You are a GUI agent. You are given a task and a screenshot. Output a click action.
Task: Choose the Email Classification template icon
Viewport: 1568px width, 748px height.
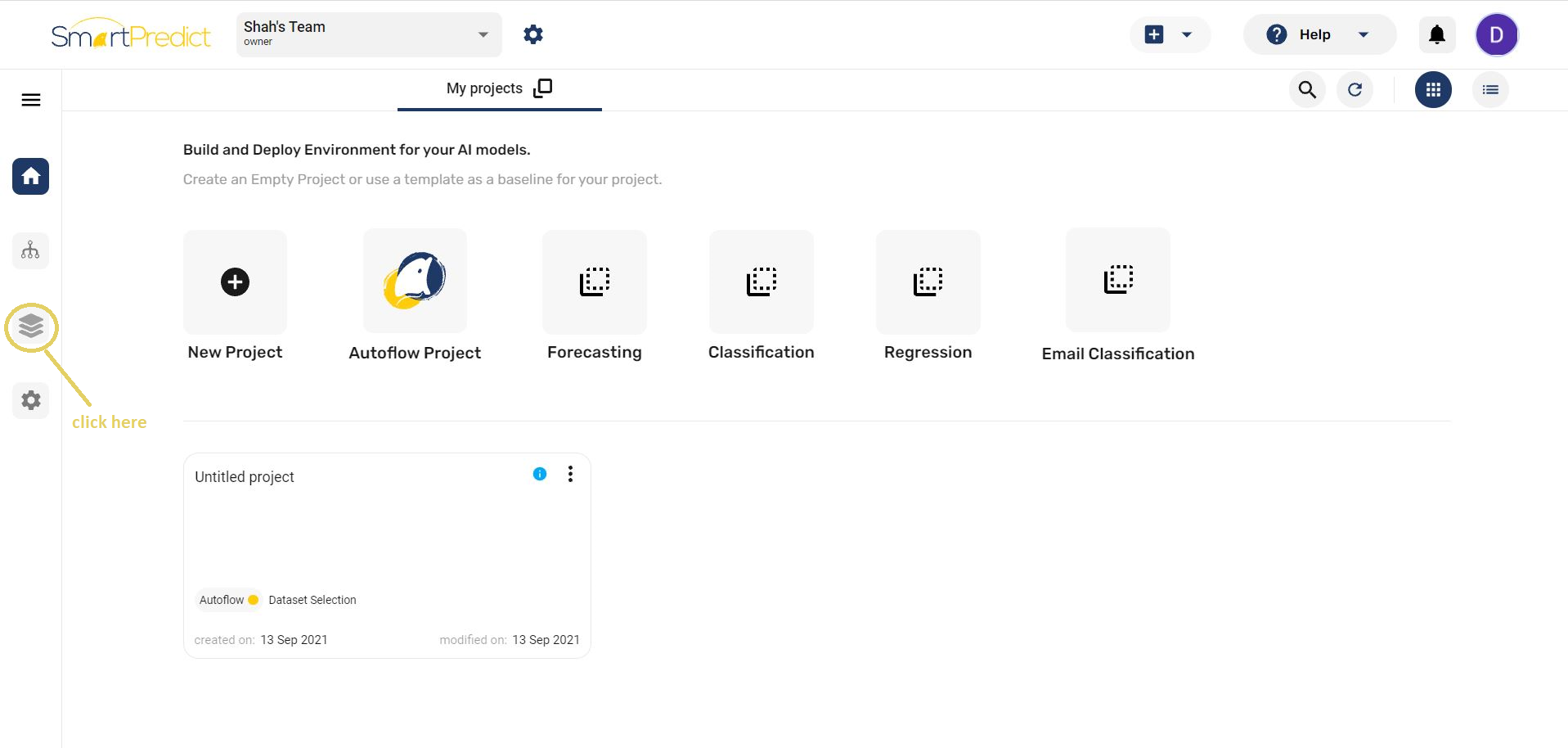(x=1118, y=280)
